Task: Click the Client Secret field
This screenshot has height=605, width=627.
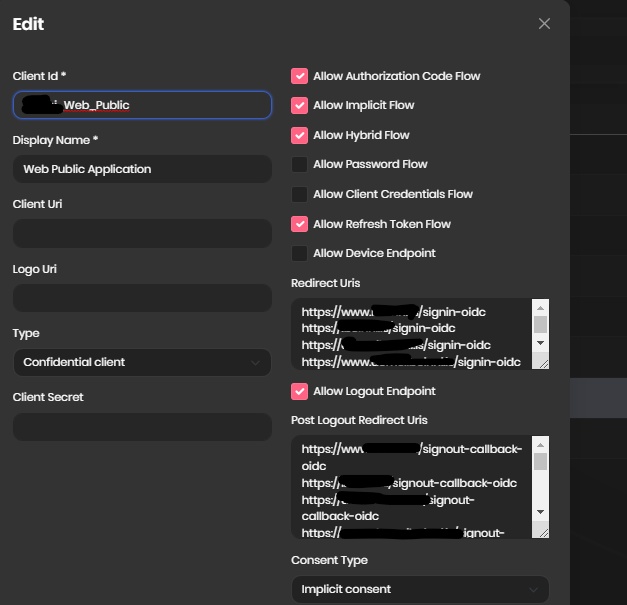Action: pyautogui.click(x=142, y=427)
